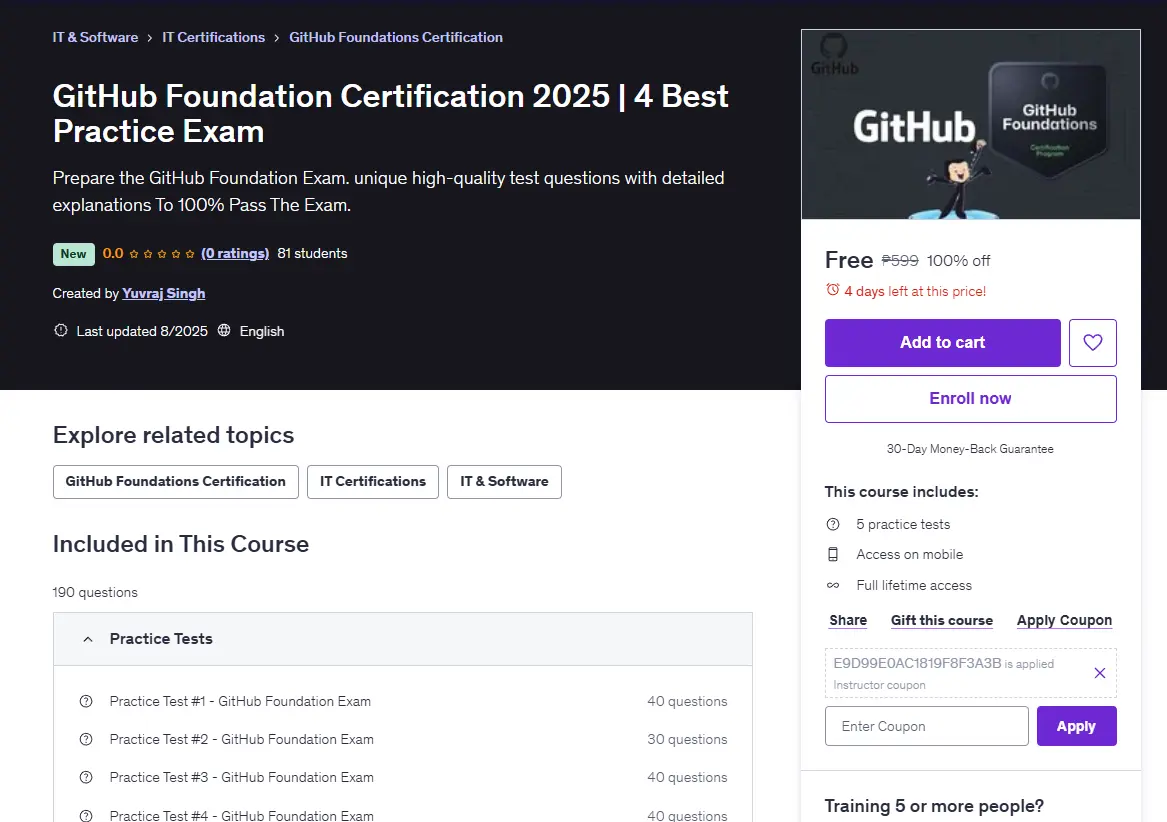The width and height of the screenshot is (1167, 822).
Task: Open the (0 ratings) link
Action: (x=235, y=253)
